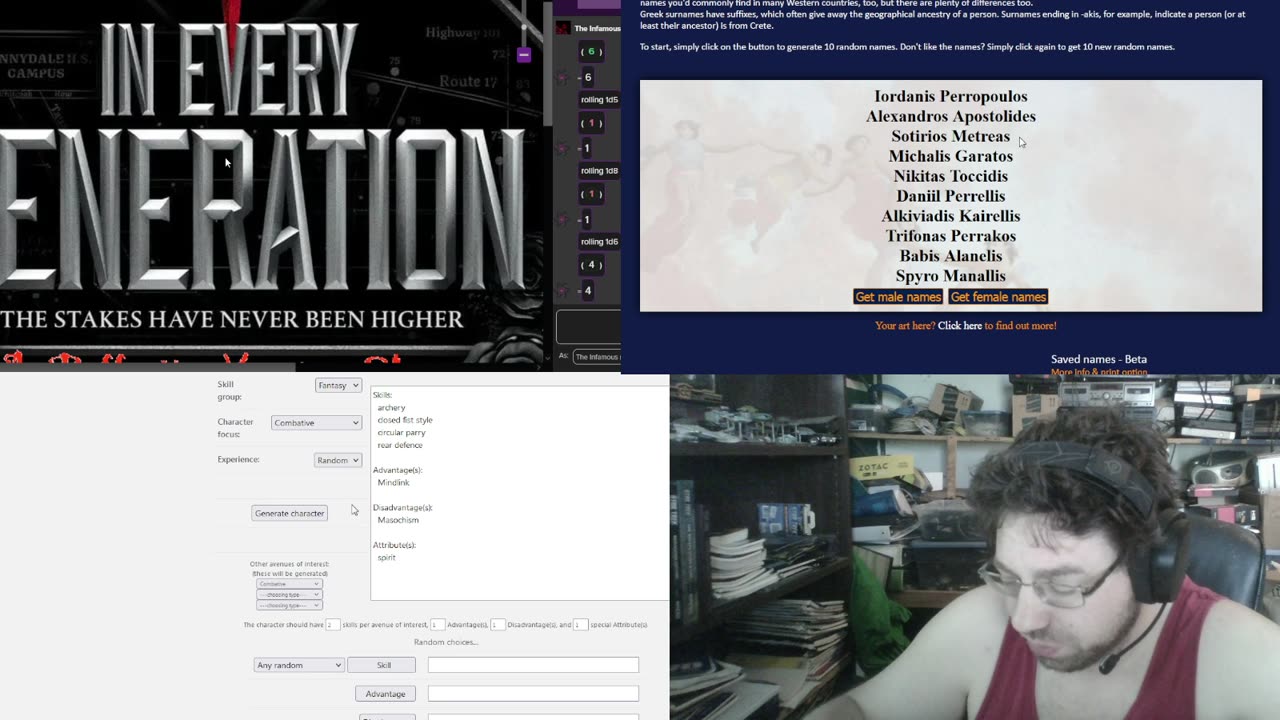
Task: Click the Skill random choice button
Action: [381, 665]
